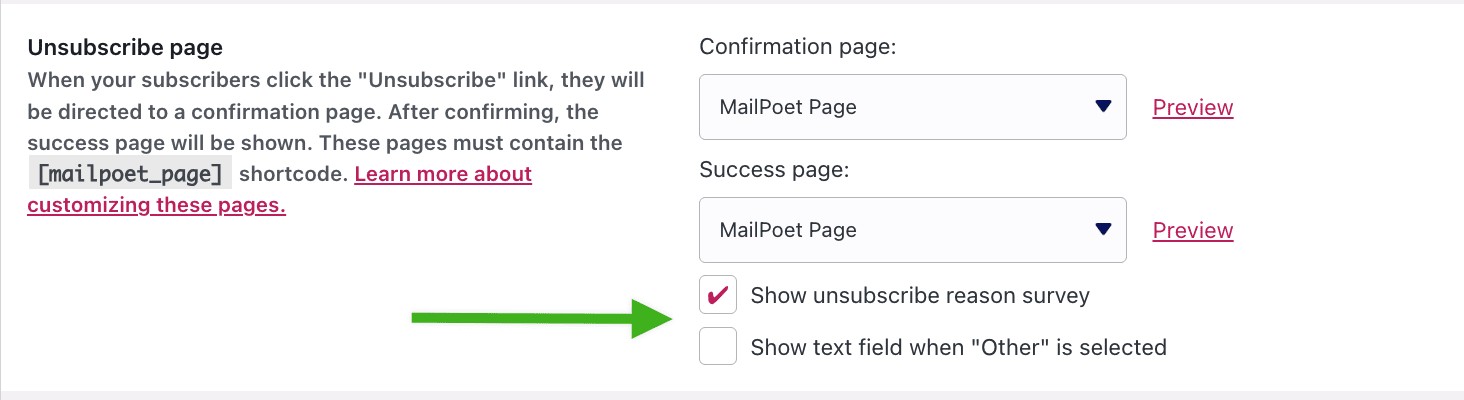Click the 'Show text field when "Other"' label

[959, 347]
